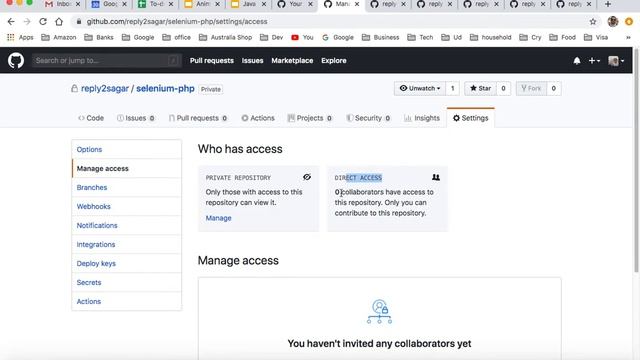Open Issues in top navigation
The width and height of the screenshot is (640, 360).
(252, 60)
